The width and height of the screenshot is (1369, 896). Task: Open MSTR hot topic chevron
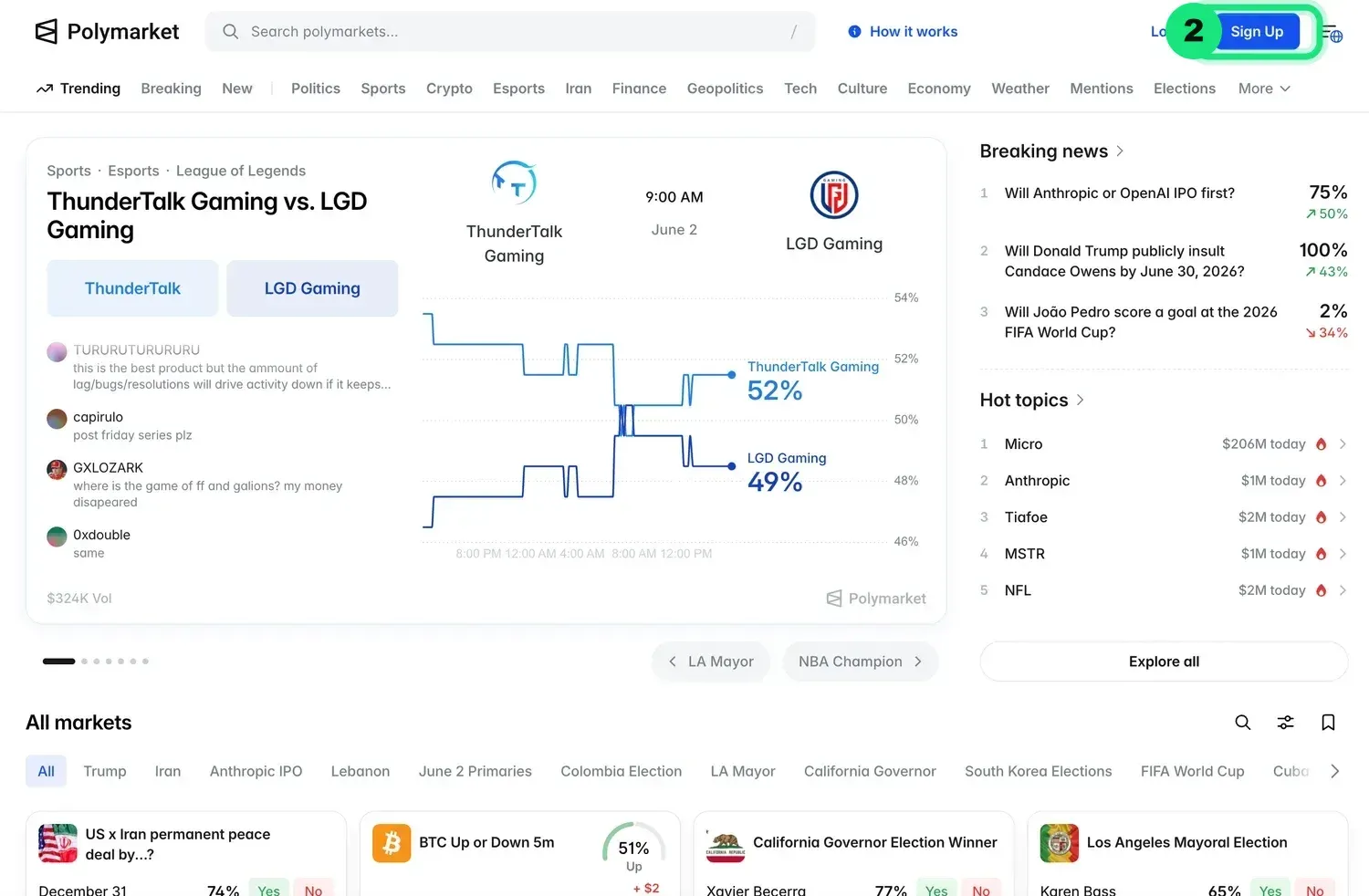pos(1343,554)
